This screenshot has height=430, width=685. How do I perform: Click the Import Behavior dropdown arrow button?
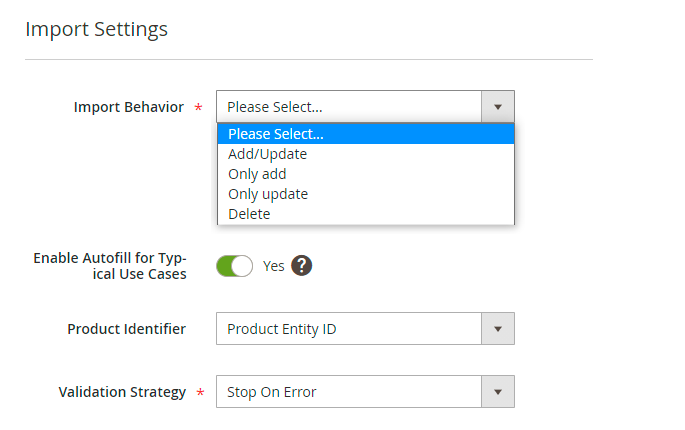click(x=498, y=107)
